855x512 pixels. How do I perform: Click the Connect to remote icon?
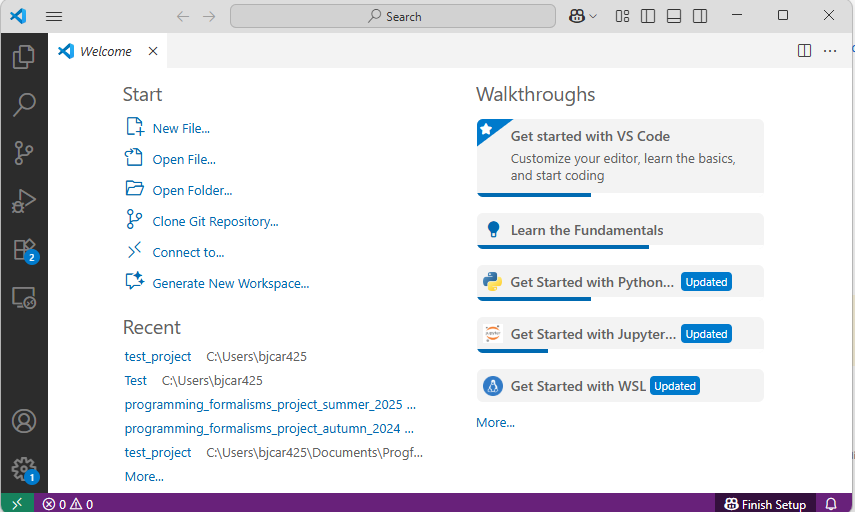pos(134,250)
